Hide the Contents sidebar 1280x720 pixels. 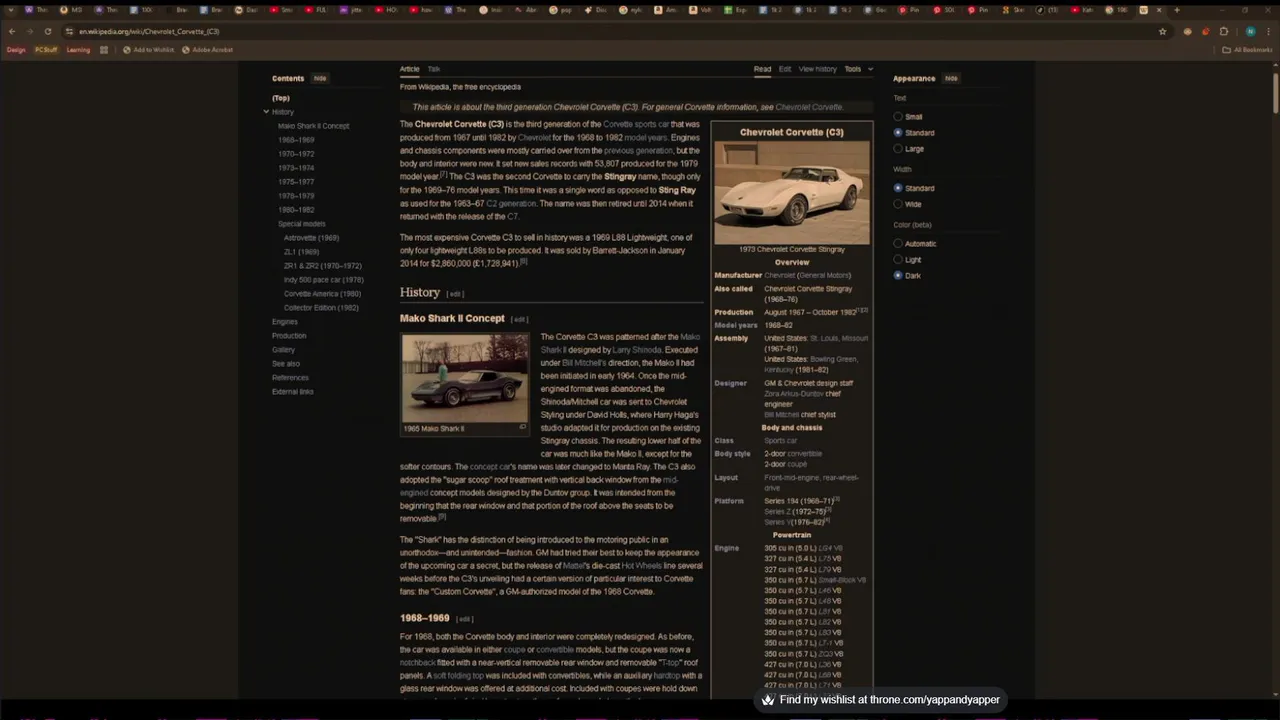tap(320, 78)
